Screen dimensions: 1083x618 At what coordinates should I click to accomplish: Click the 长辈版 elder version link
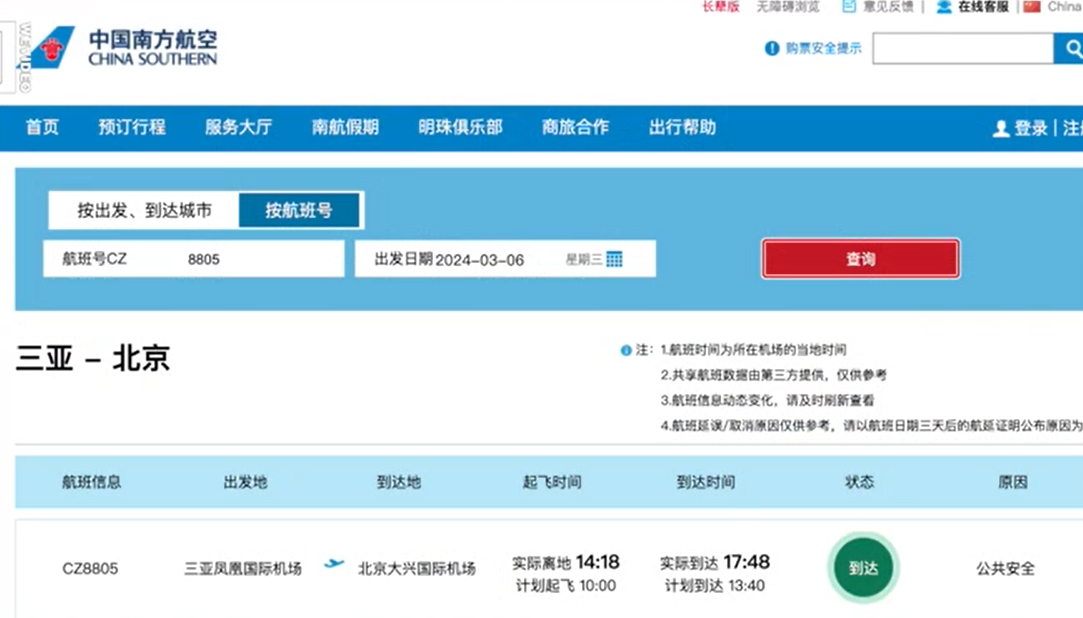click(722, 7)
